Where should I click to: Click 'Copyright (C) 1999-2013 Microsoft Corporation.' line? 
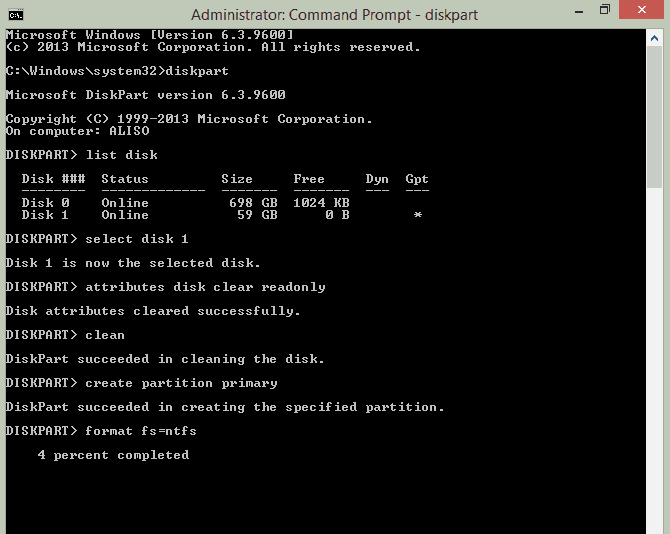click(x=189, y=119)
